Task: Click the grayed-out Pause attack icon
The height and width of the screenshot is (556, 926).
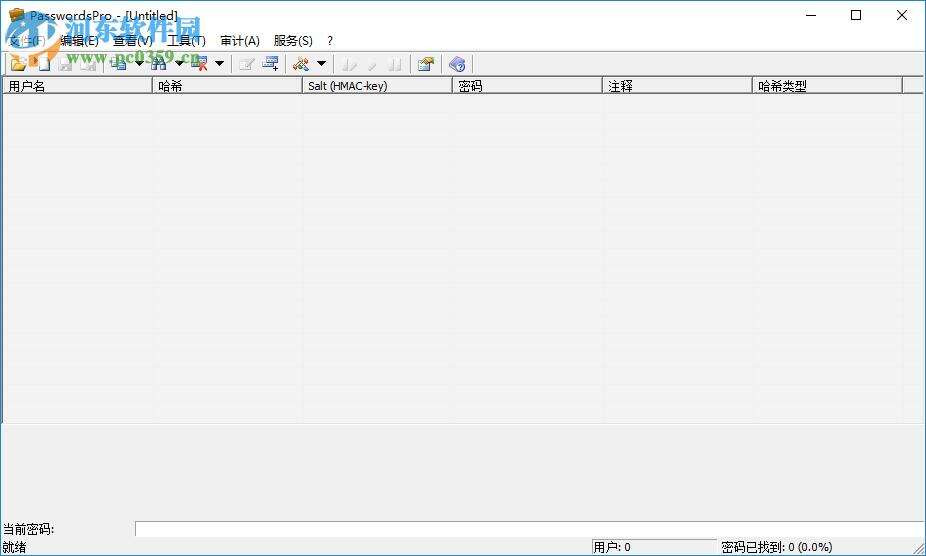Action: point(396,64)
